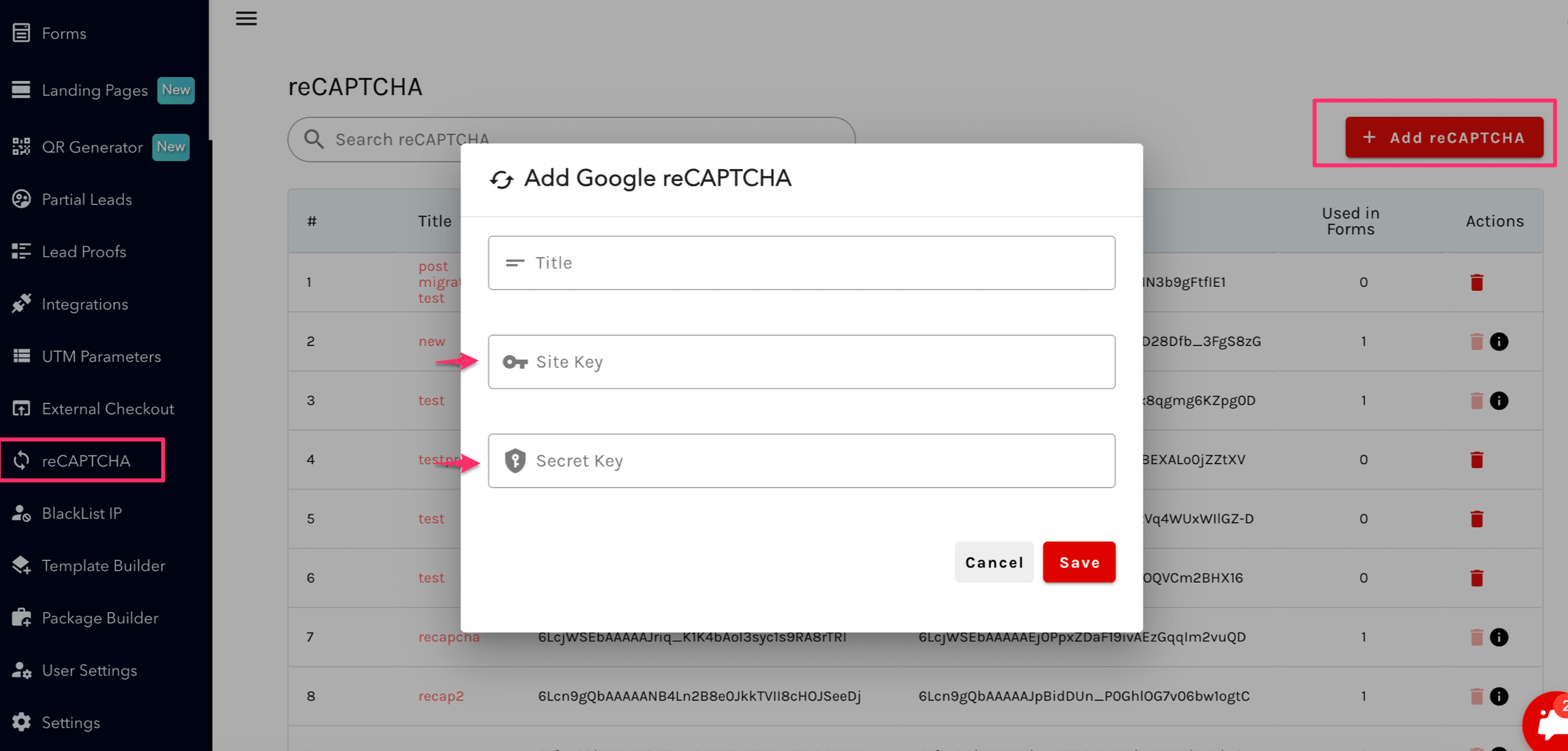Click the hamburger menu icon
Screen dimensions: 1568x751
246,18
